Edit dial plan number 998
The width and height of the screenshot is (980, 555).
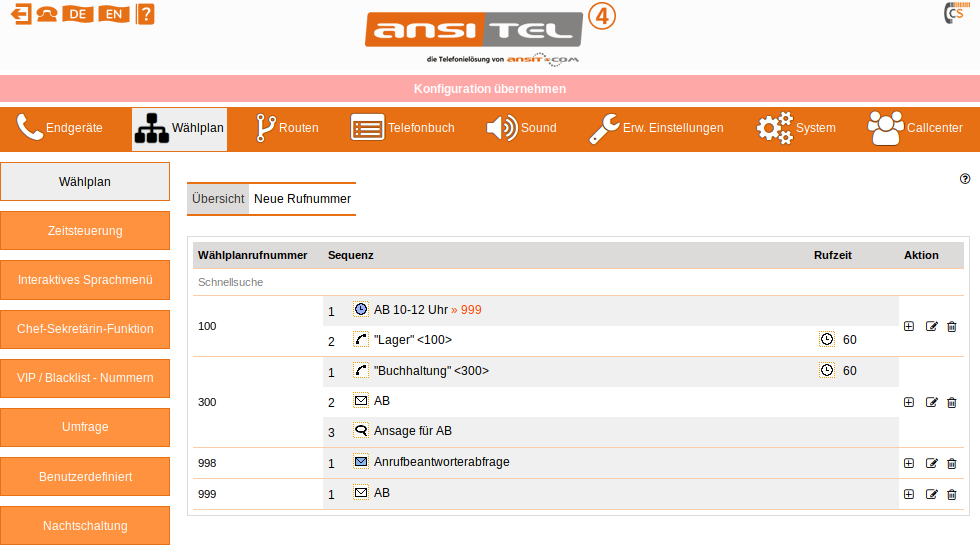click(932, 463)
